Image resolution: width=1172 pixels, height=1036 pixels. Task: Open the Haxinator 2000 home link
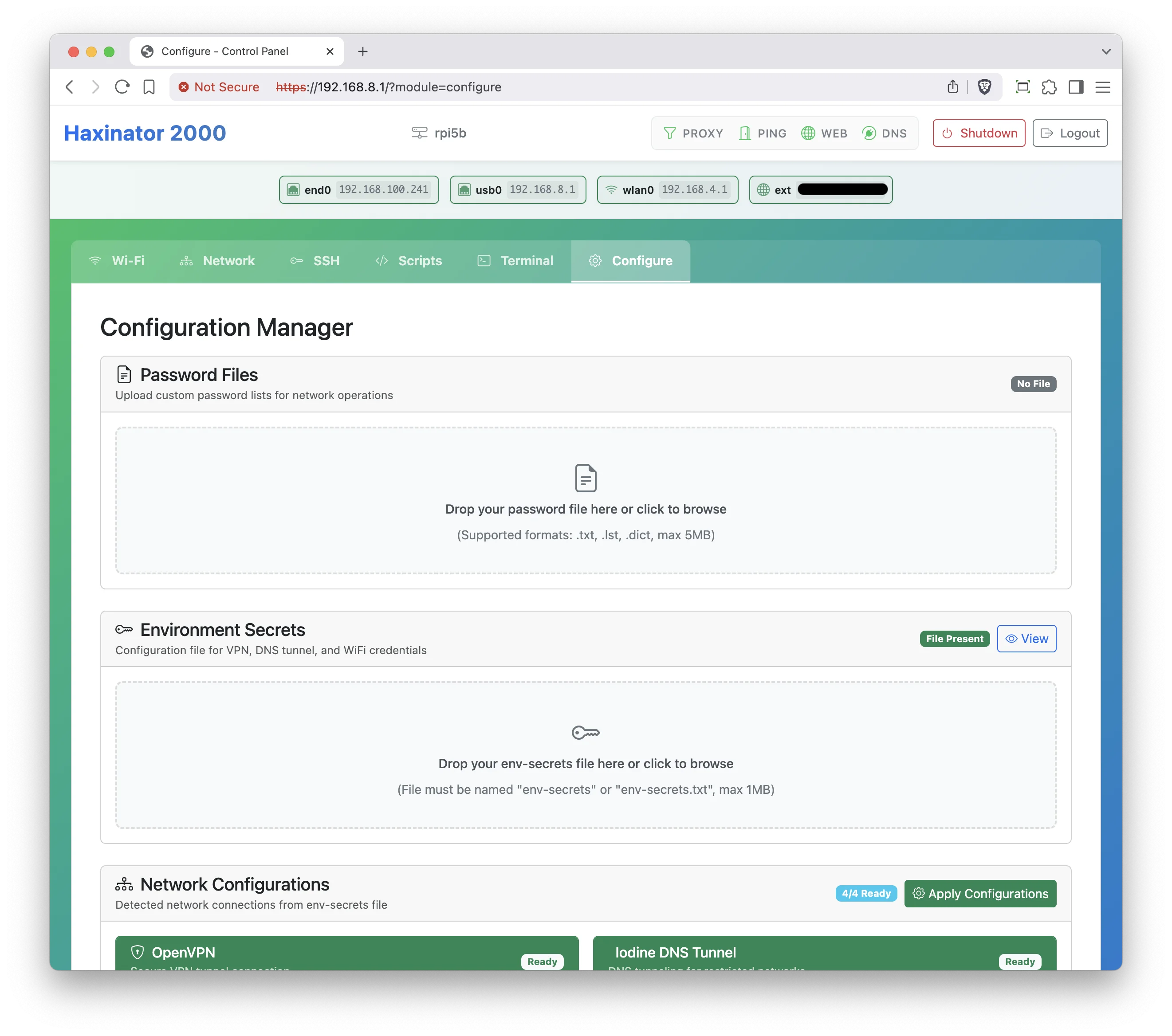tap(145, 133)
